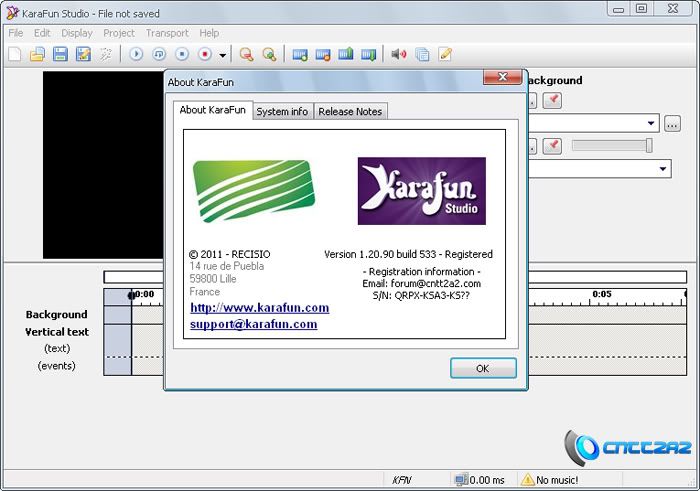
Task: Open the http://www.karafun.com link
Action: (260, 308)
